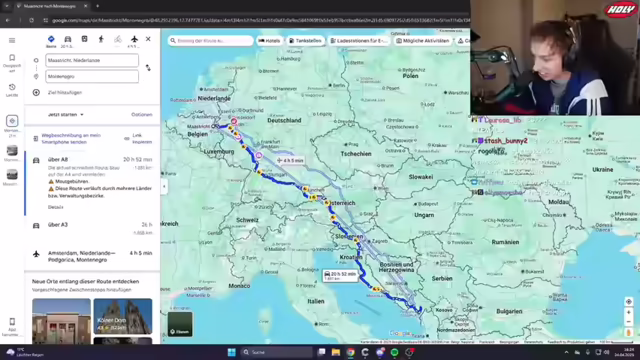Select the public transit travel mode
Screen dimensions: 640x360
pyautogui.click(x=84, y=39)
